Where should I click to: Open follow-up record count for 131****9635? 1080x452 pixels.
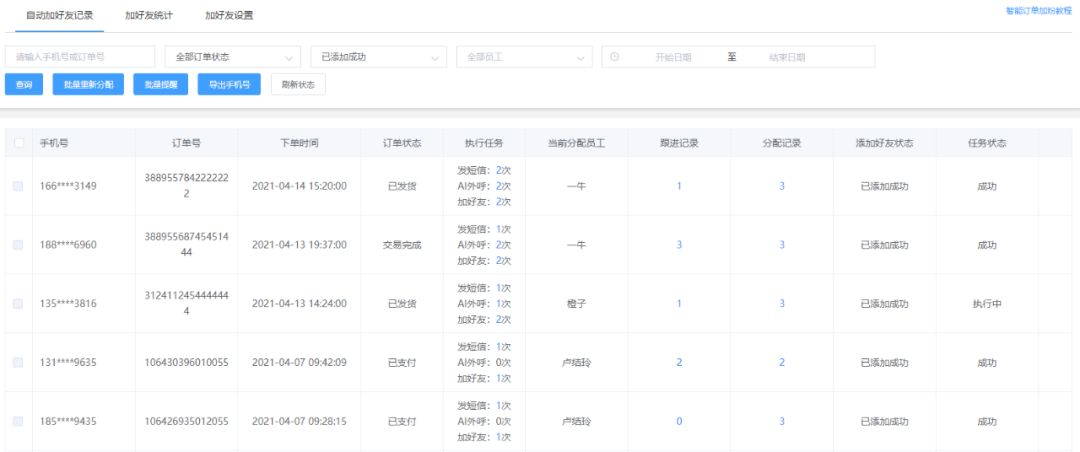pos(679,362)
